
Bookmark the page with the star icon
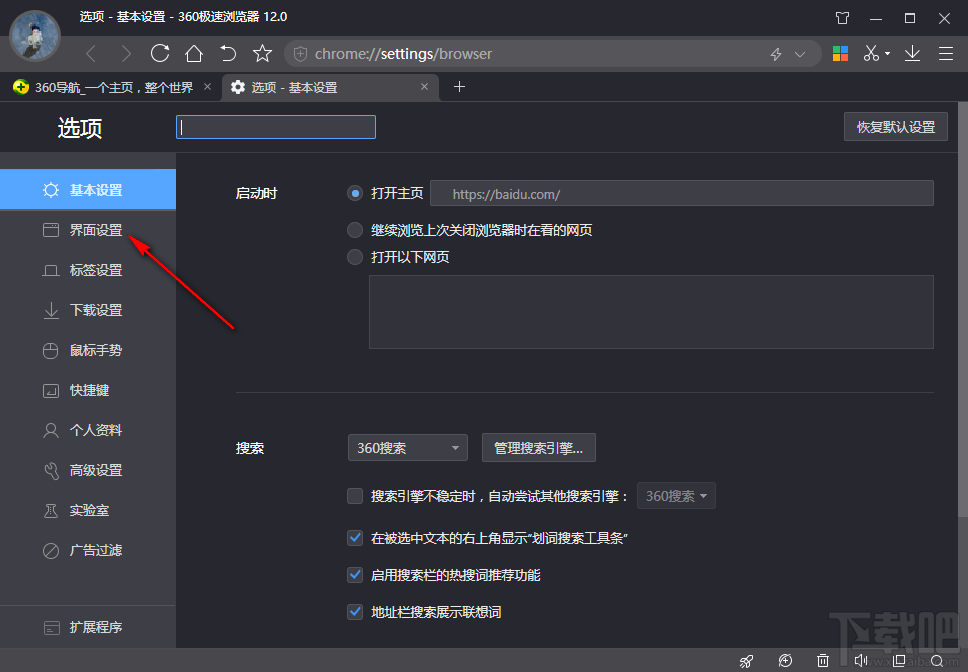262,54
